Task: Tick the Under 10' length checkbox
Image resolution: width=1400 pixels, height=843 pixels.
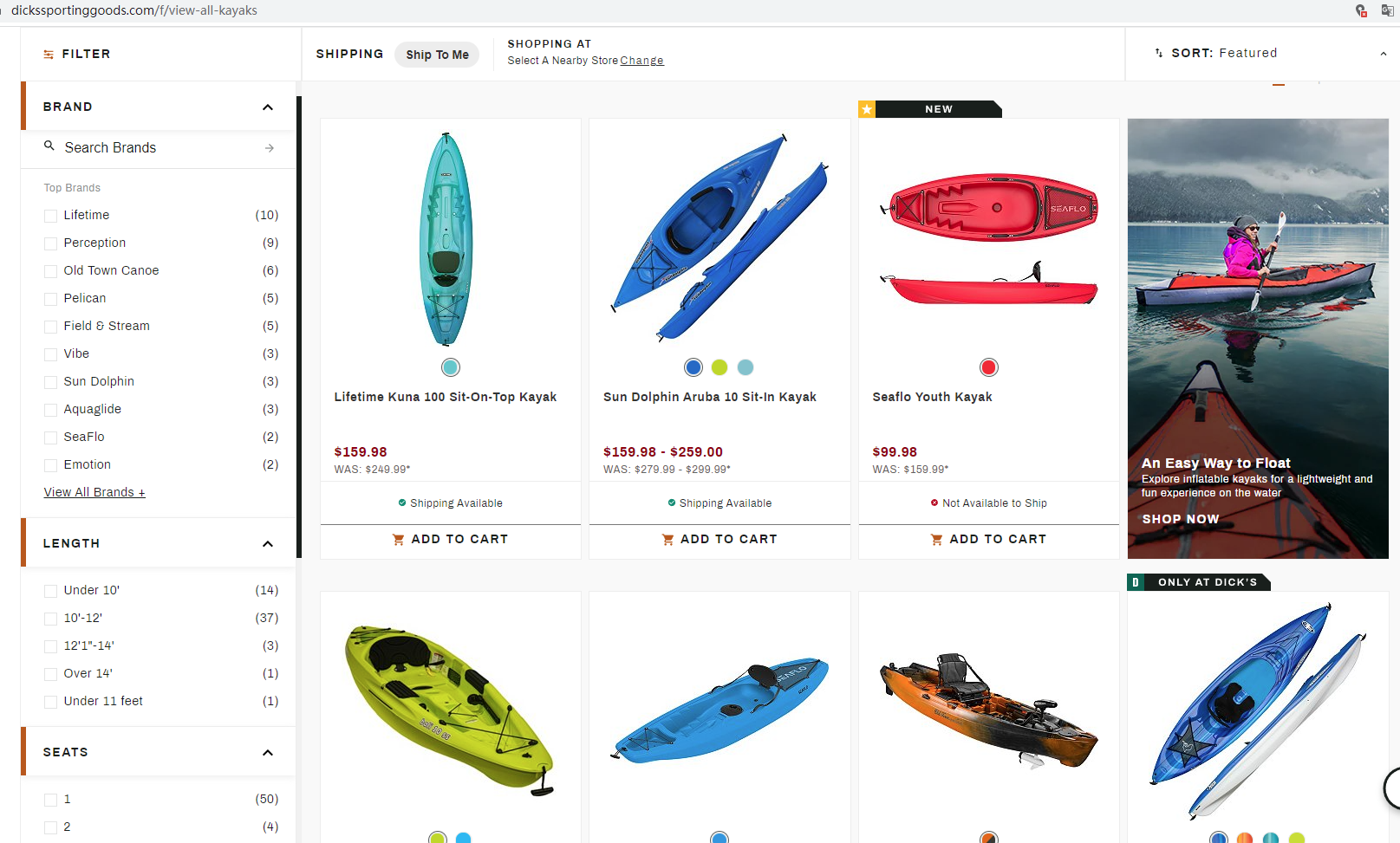Action: tap(51, 591)
